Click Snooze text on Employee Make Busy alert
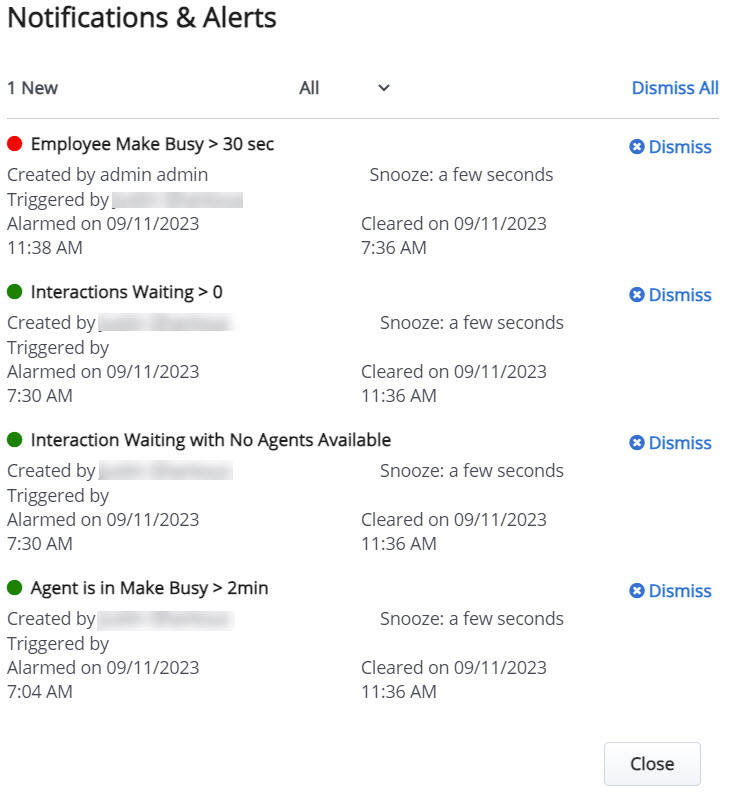The width and height of the screenshot is (730, 792). pyautogui.click(x=461, y=175)
